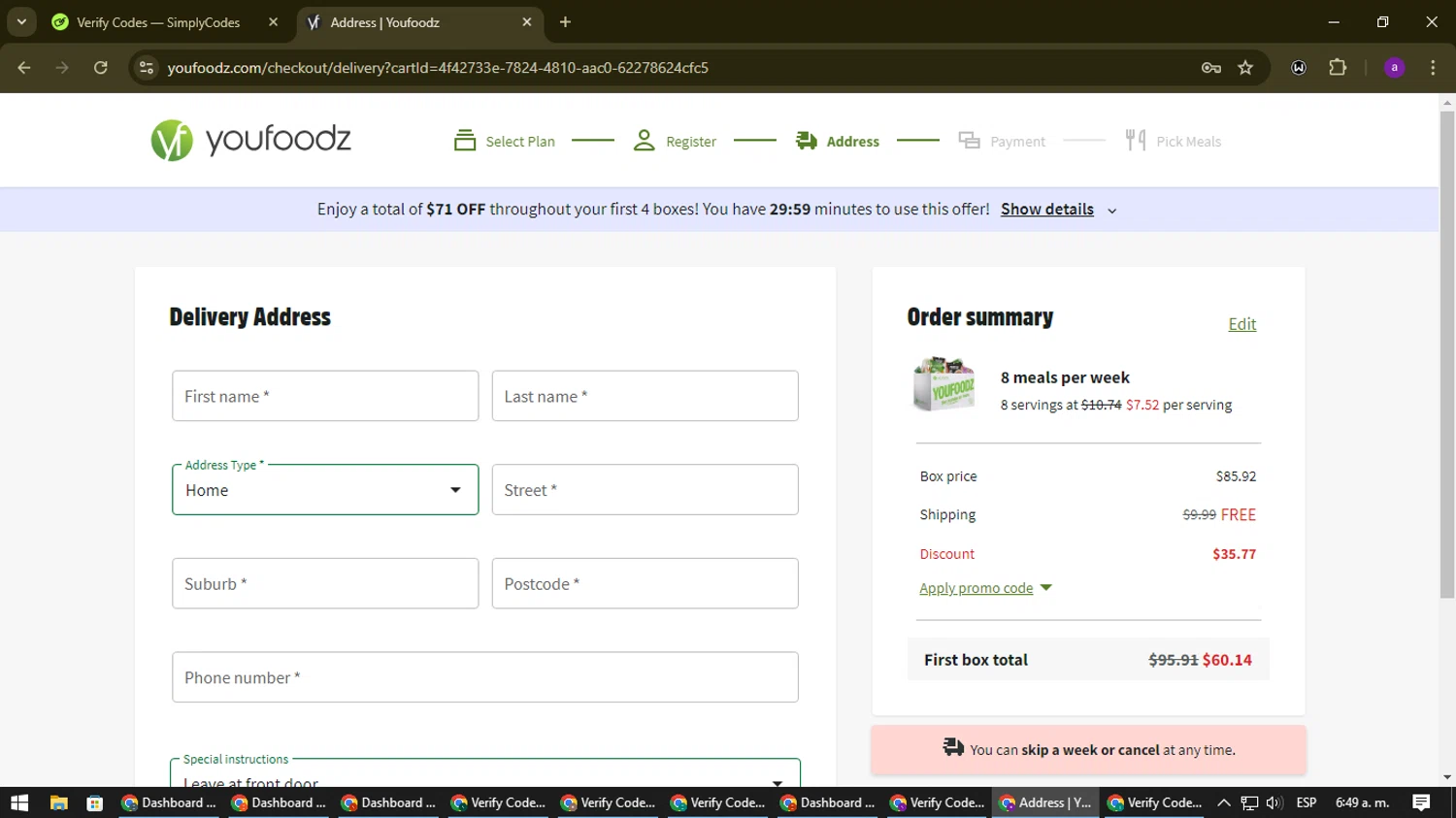Close the Address Youfoodz tab

(x=527, y=22)
